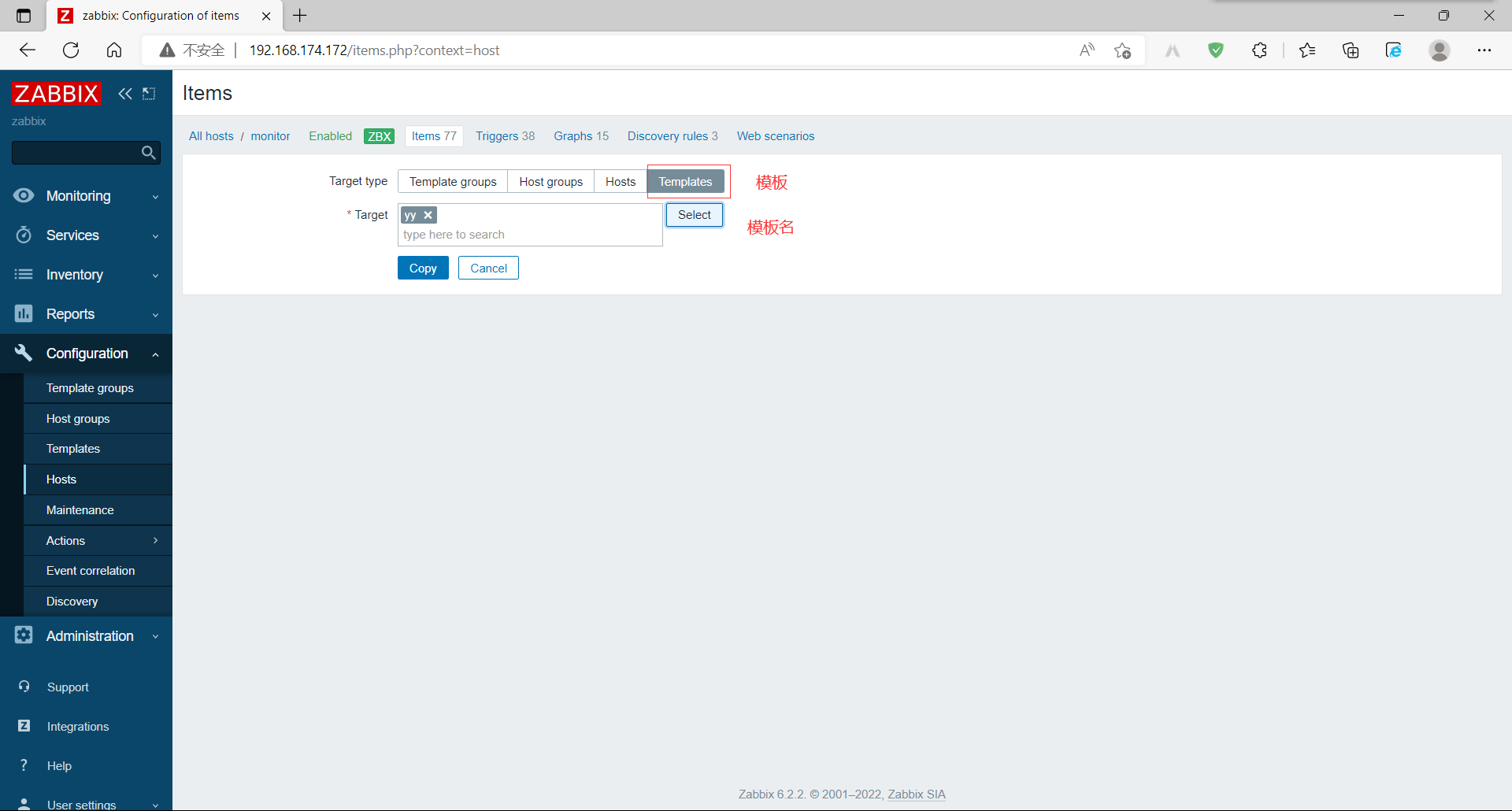Collapse the Configuration menu
This screenshot has width=1512, height=811.
(x=155, y=354)
